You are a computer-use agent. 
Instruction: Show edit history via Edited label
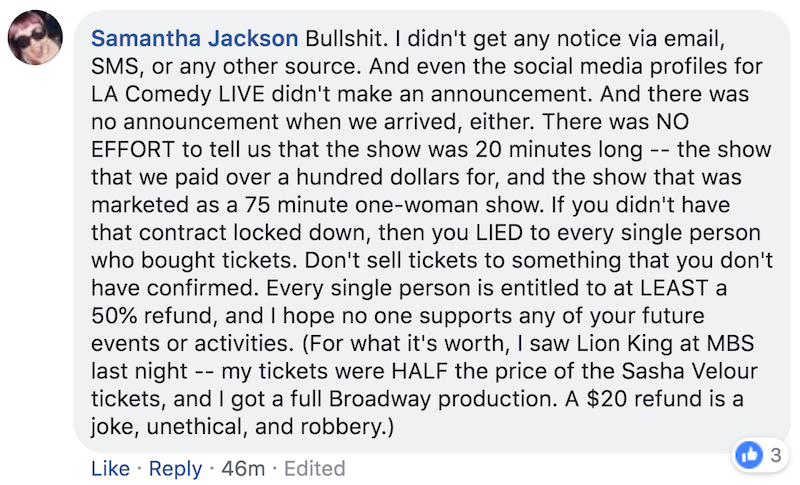click(x=314, y=468)
